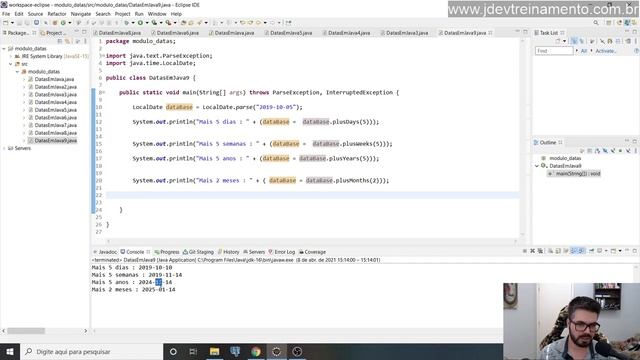Click the Save toolbar icon
This screenshot has width=640, height=360.
point(19,22)
